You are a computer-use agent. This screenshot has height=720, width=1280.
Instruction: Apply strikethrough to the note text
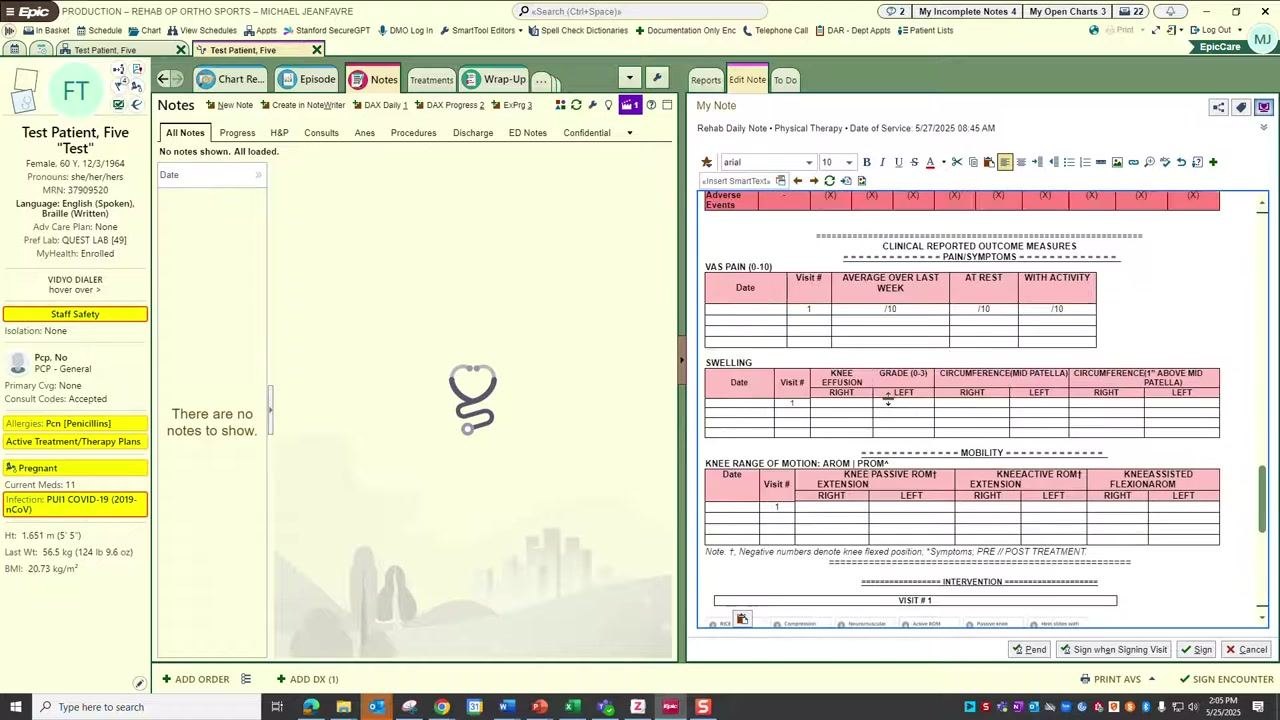click(x=914, y=162)
